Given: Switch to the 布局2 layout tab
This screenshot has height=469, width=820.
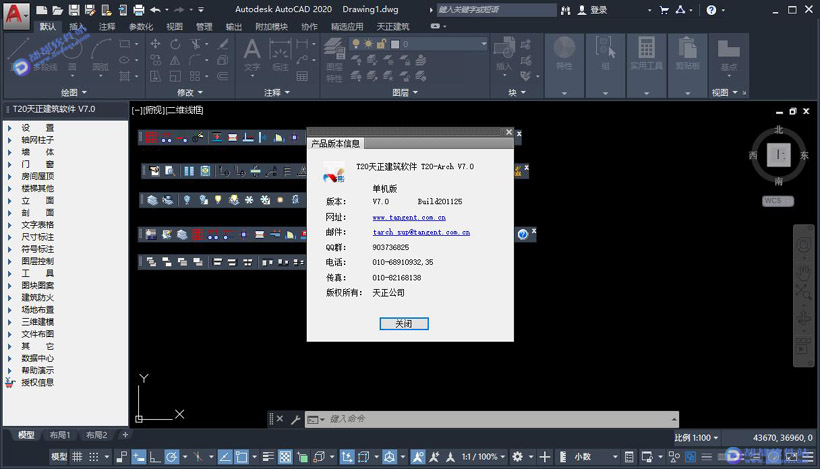Looking at the screenshot, I should [96, 435].
